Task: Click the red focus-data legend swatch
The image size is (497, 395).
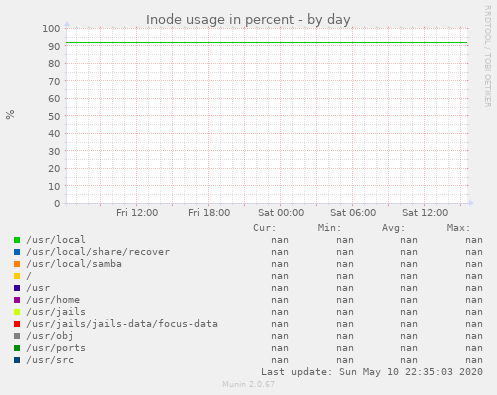Action: tap(17, 324)
